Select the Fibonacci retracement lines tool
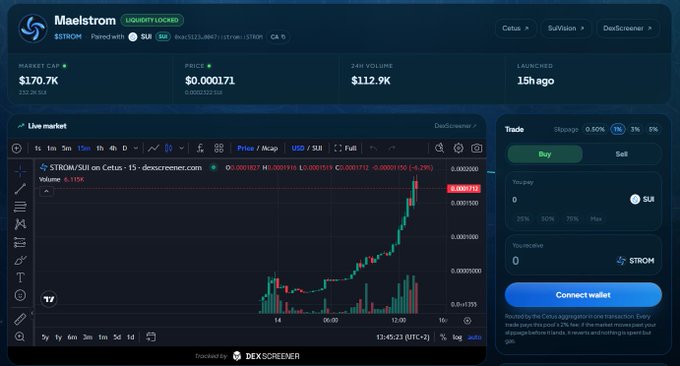The image size is (680, 366). pyautogui.click(x=20, y=207)
